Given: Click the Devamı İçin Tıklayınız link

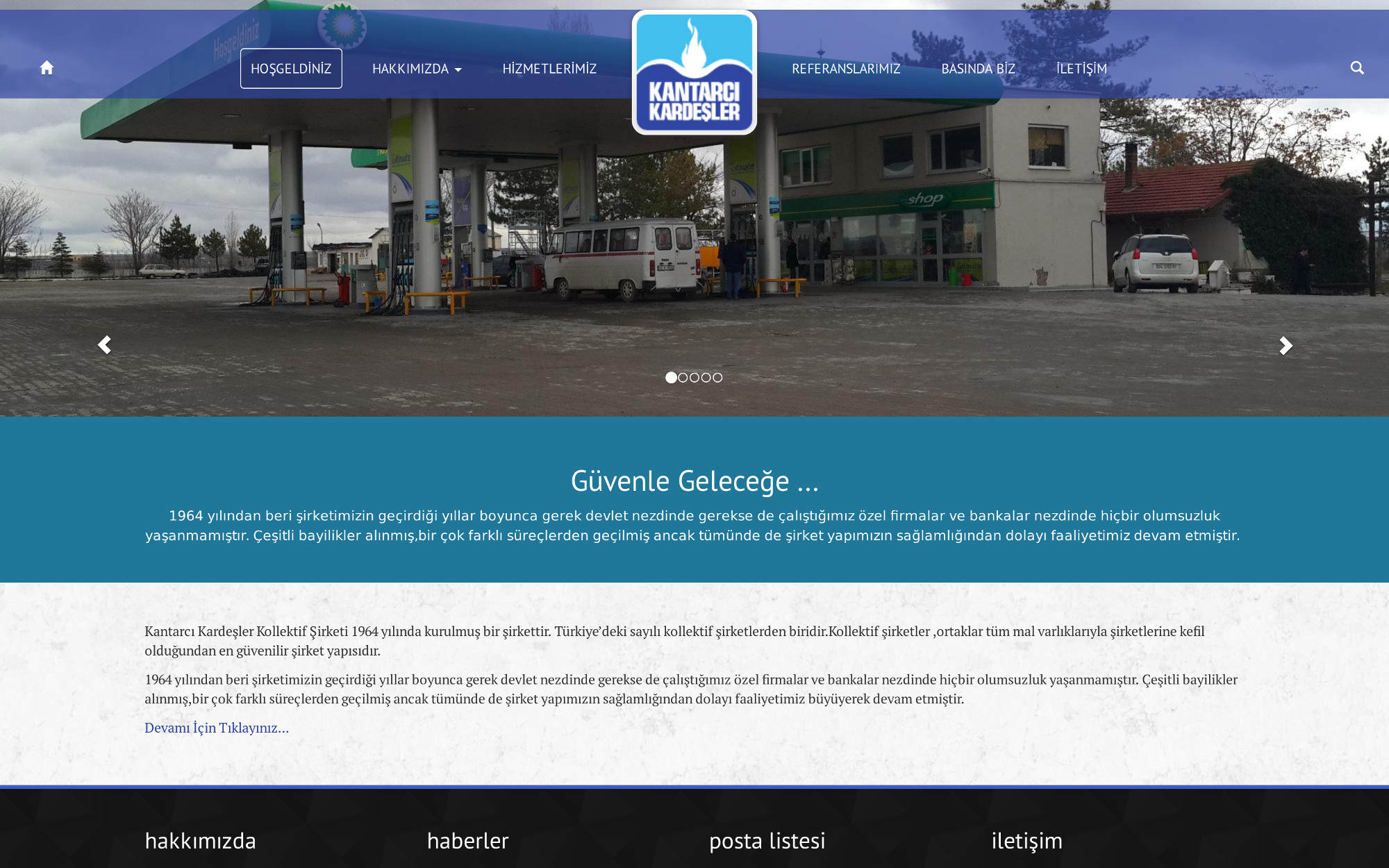Looking at the screenshot, I should [217, 728].
